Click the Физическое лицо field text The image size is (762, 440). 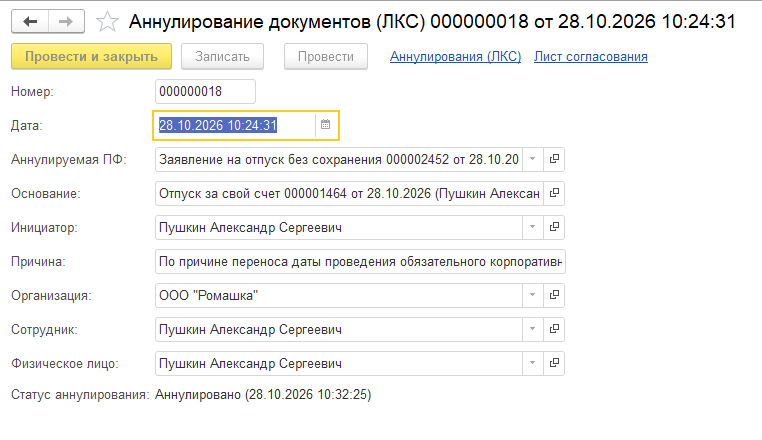tap(339, 364)
